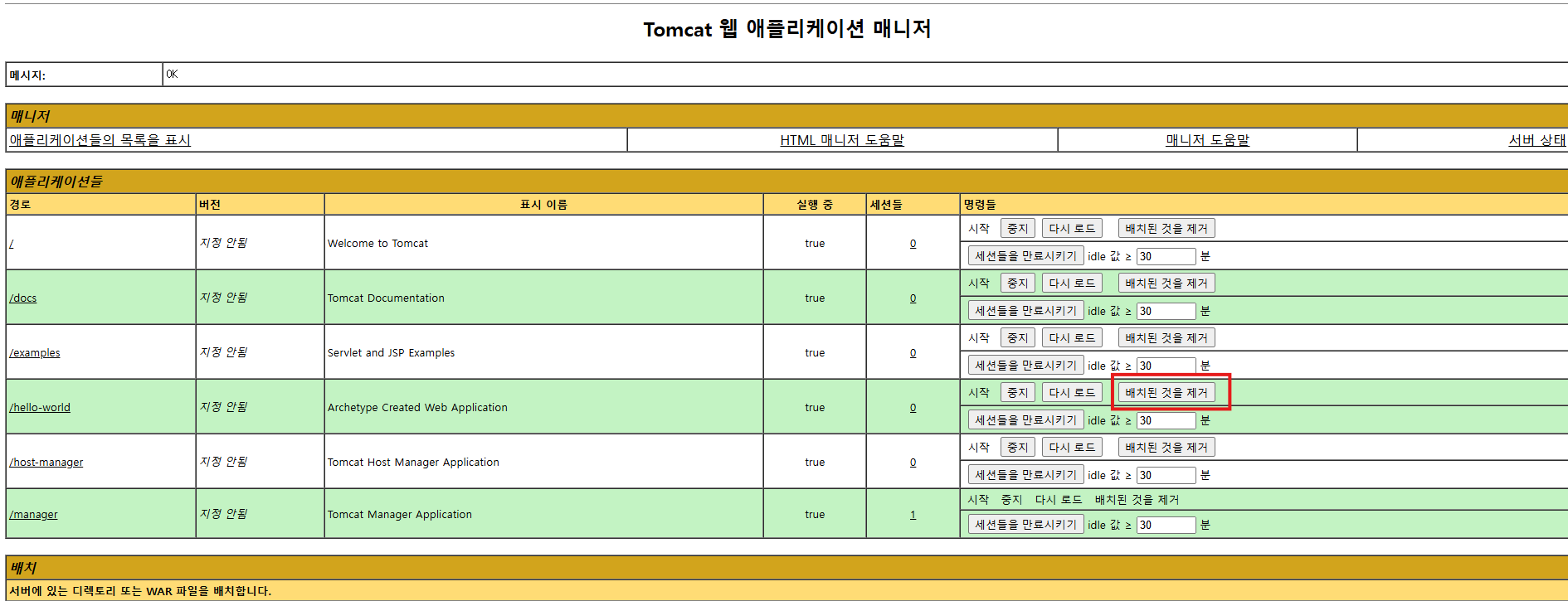Image resolution: width=1568 pixels, height=601 pixels.
Task: Click 중지 button for root application
Action: pos(1017,229)
